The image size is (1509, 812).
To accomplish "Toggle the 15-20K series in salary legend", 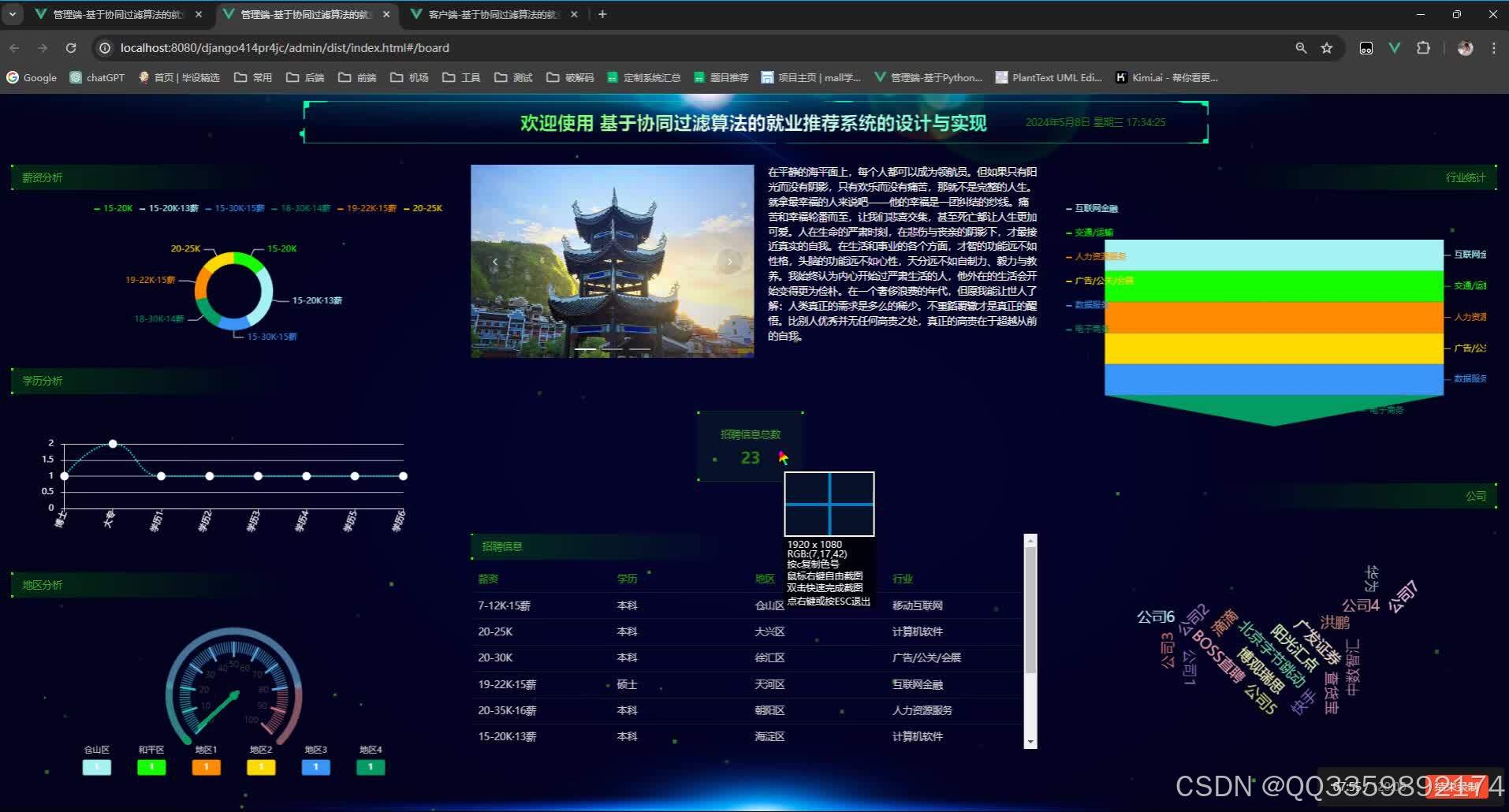I will coord(113,208).
